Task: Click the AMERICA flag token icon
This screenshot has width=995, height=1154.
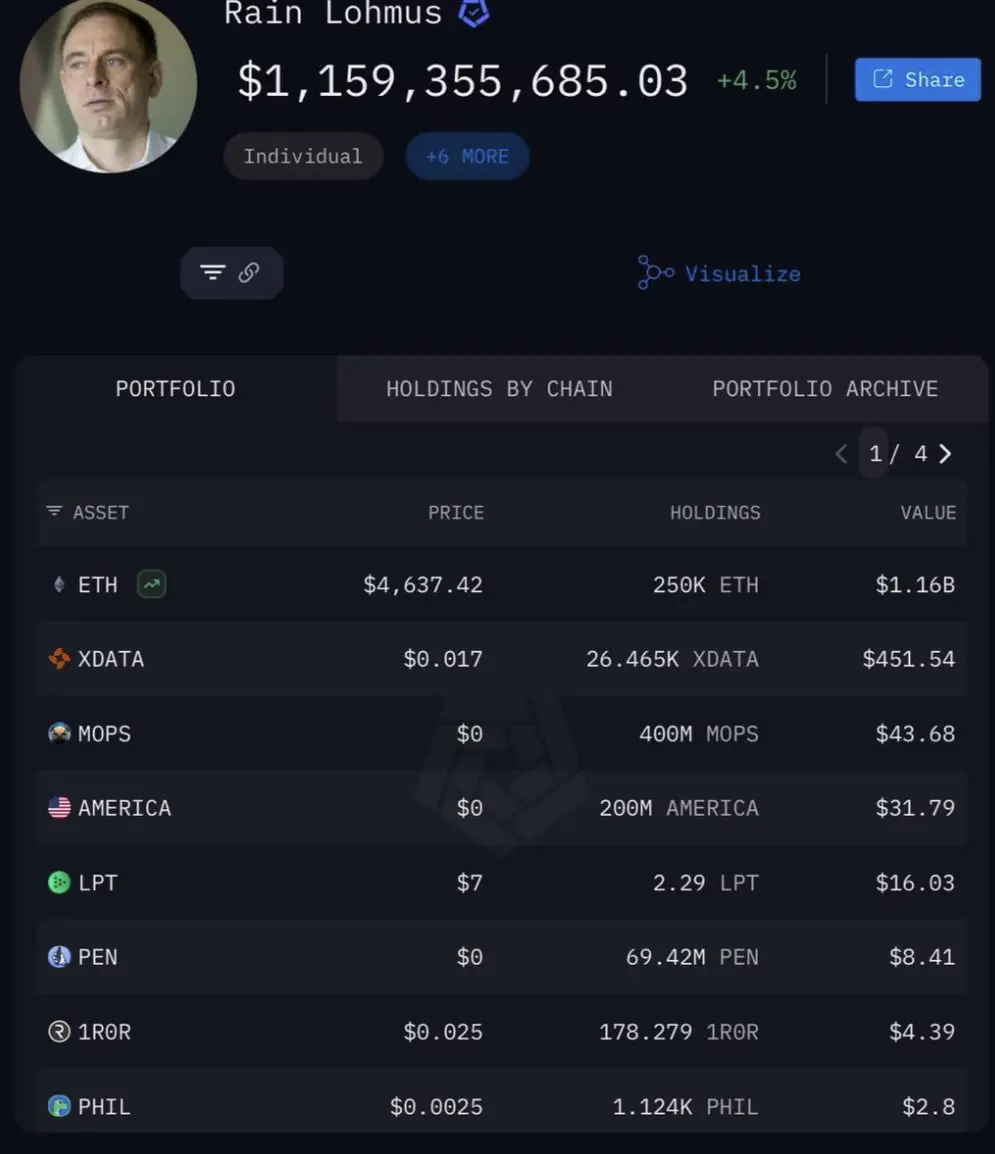Action: pos(59,807)
